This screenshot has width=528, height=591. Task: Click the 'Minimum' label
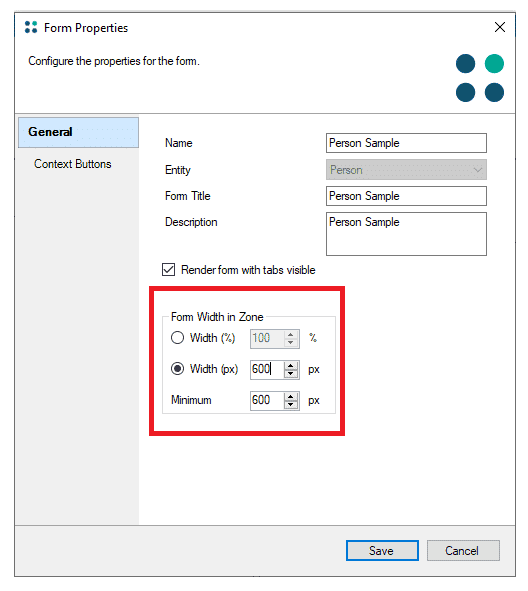point(191,400)
